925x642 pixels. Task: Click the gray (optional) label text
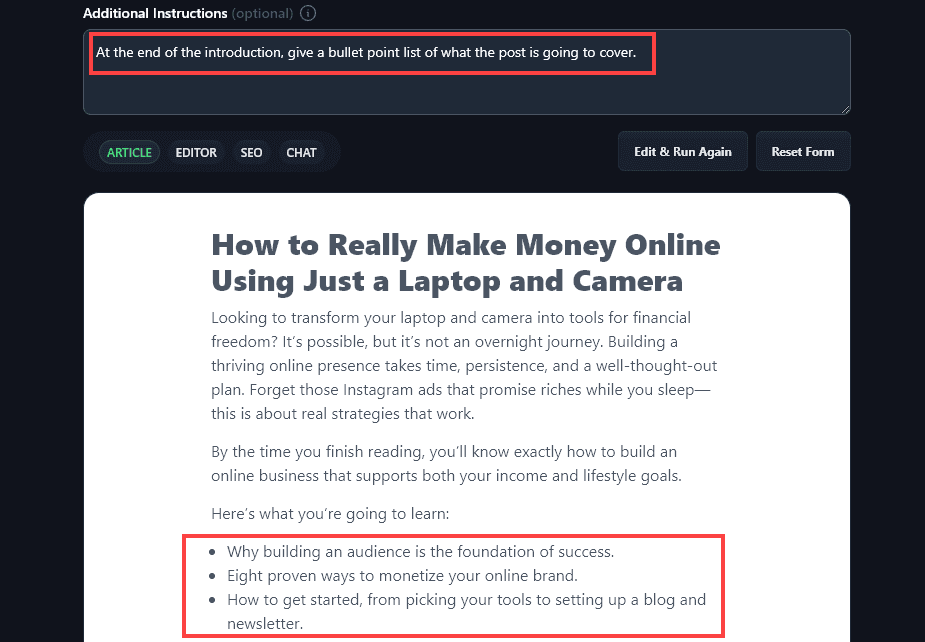pos(263,13)
